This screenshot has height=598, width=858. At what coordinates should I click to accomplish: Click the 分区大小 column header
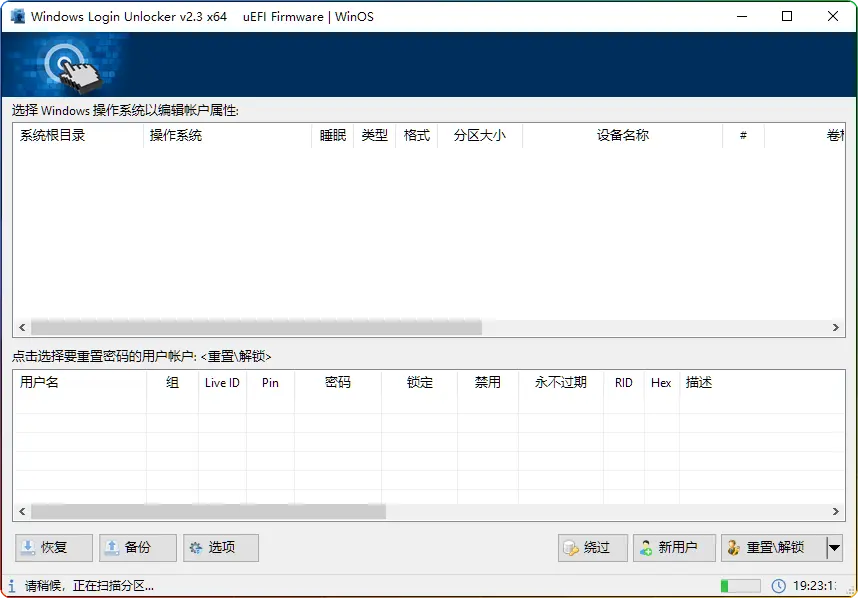(480, 135)
